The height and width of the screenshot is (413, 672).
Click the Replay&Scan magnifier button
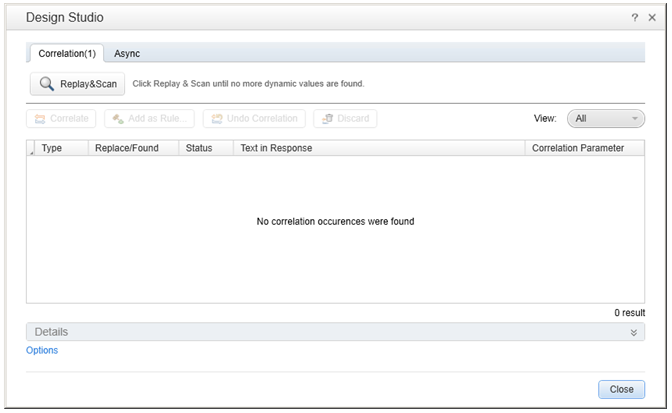(77, 84)
